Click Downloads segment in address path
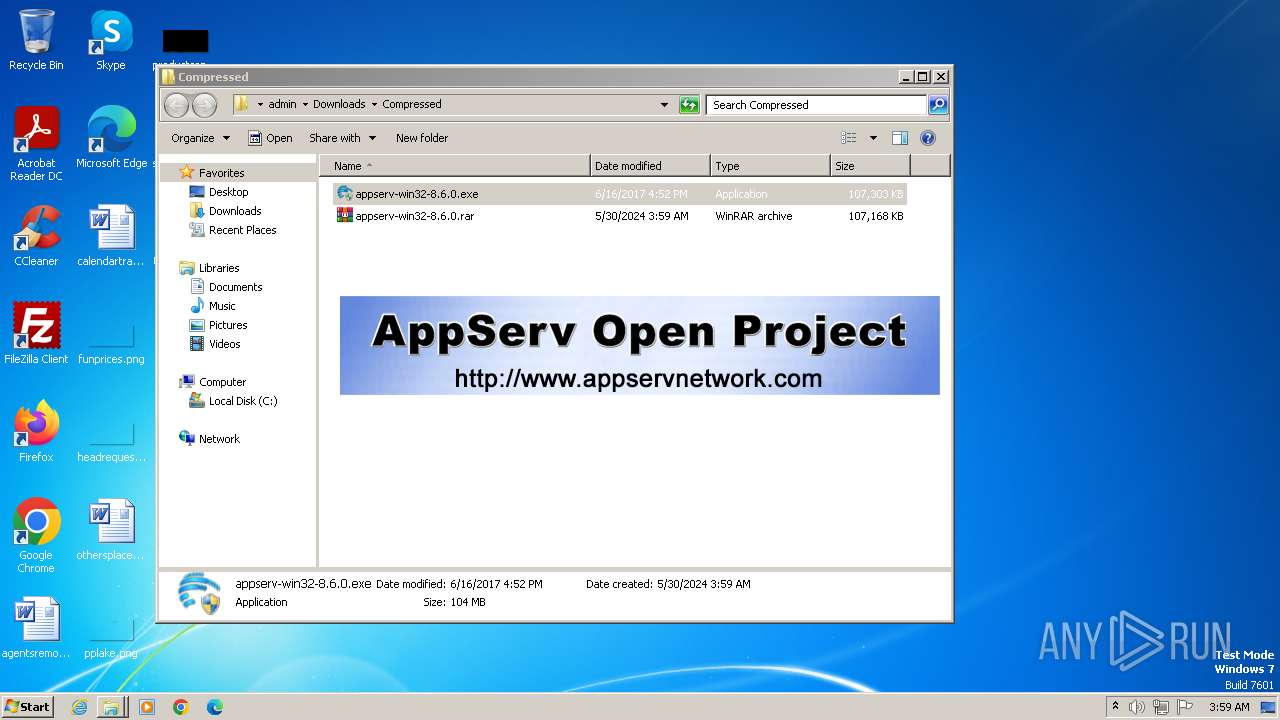This screenshot has width=1280, height=720. point(339,104)
